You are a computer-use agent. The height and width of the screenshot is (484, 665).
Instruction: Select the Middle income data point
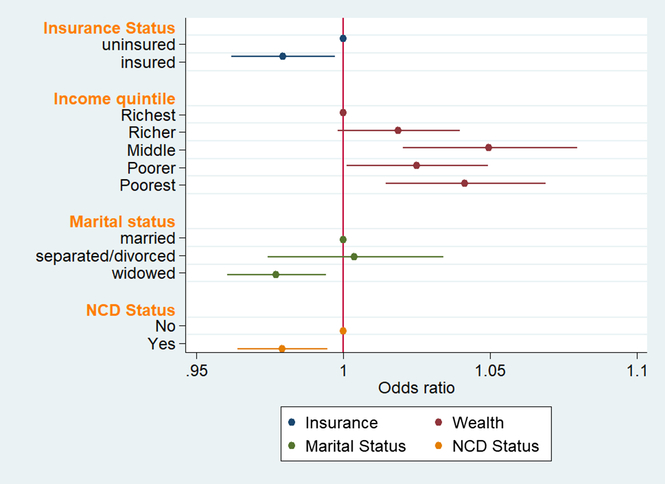pyautogui.click(x=489, y=147)
